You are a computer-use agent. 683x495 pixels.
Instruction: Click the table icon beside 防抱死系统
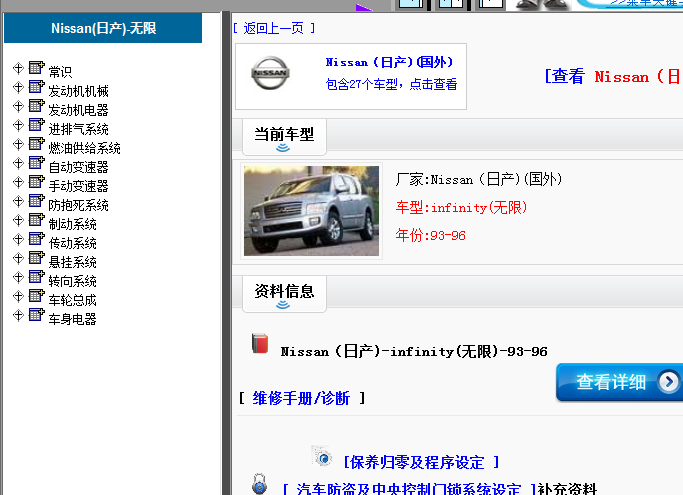click(x=37, y=200)
